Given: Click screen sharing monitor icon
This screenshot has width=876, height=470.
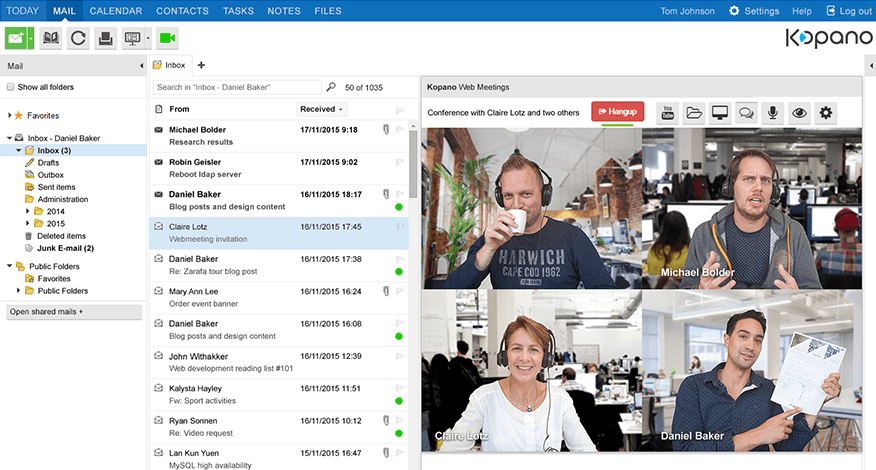Looking at the screenshot, I should [720, 112].
